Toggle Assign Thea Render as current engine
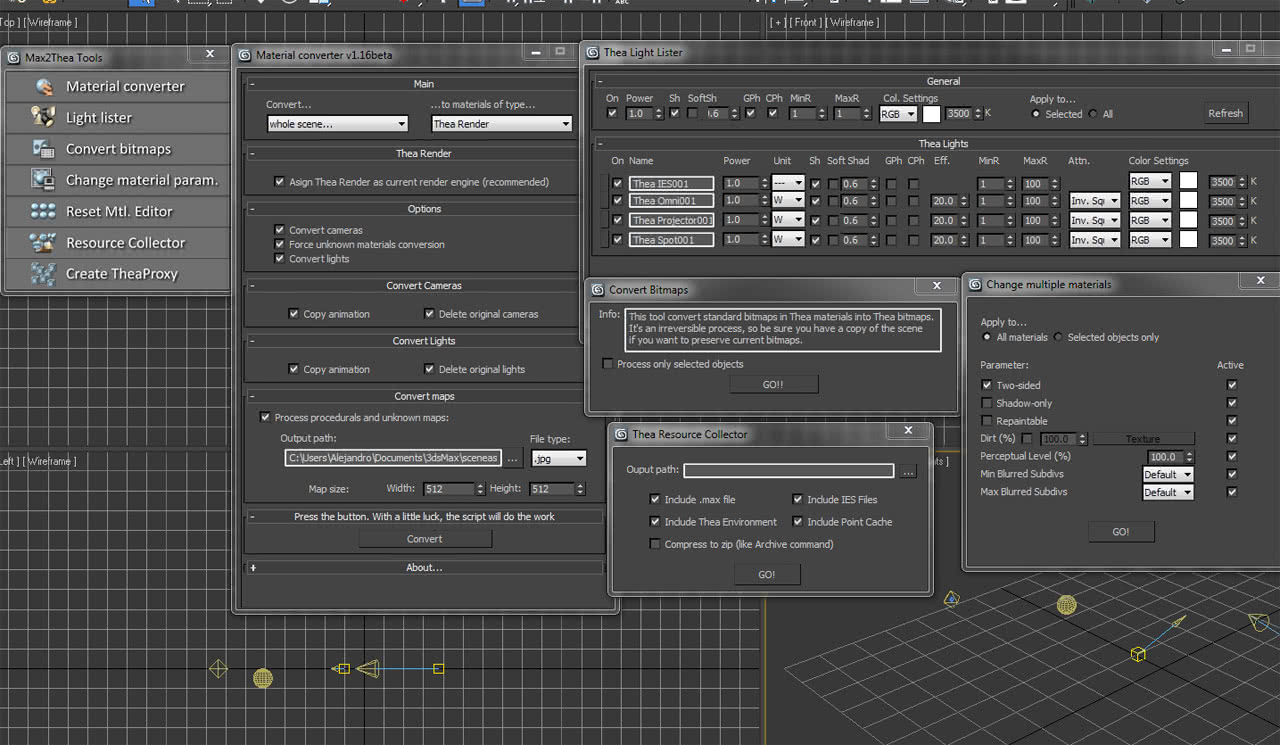This screenshot has width=1280, height=745. coord(280,182)
